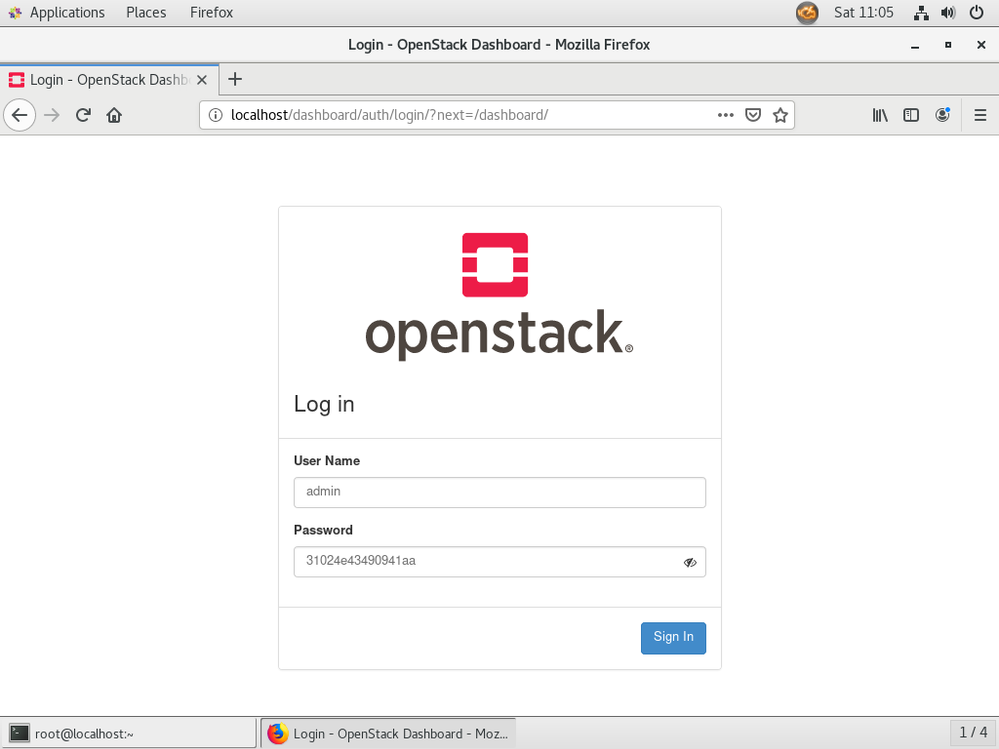Open Firefox account icon
The image size is (999, 749).
(x=942, y=115)
